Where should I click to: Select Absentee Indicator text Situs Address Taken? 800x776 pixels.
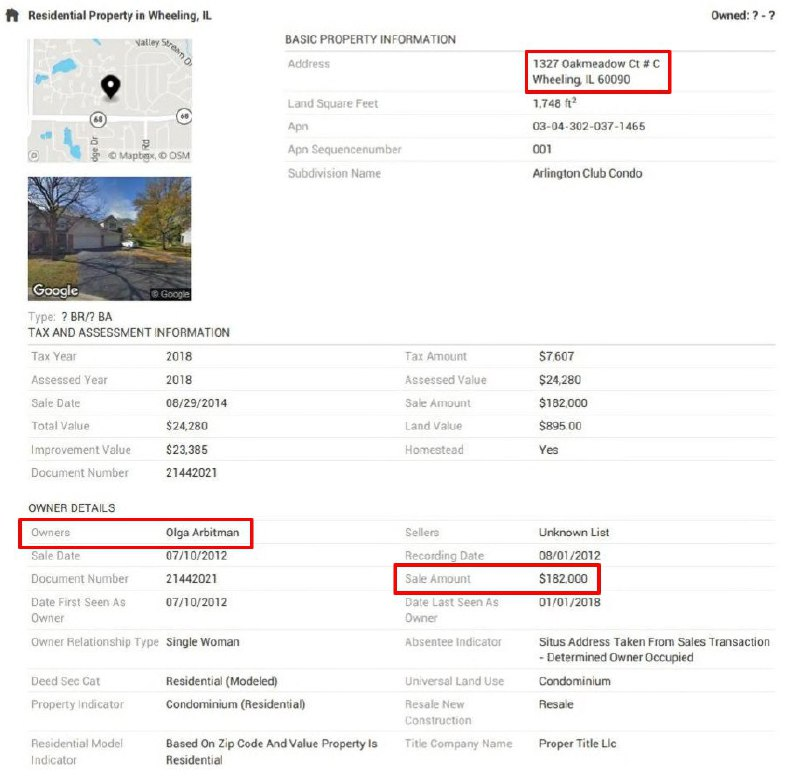654,649
